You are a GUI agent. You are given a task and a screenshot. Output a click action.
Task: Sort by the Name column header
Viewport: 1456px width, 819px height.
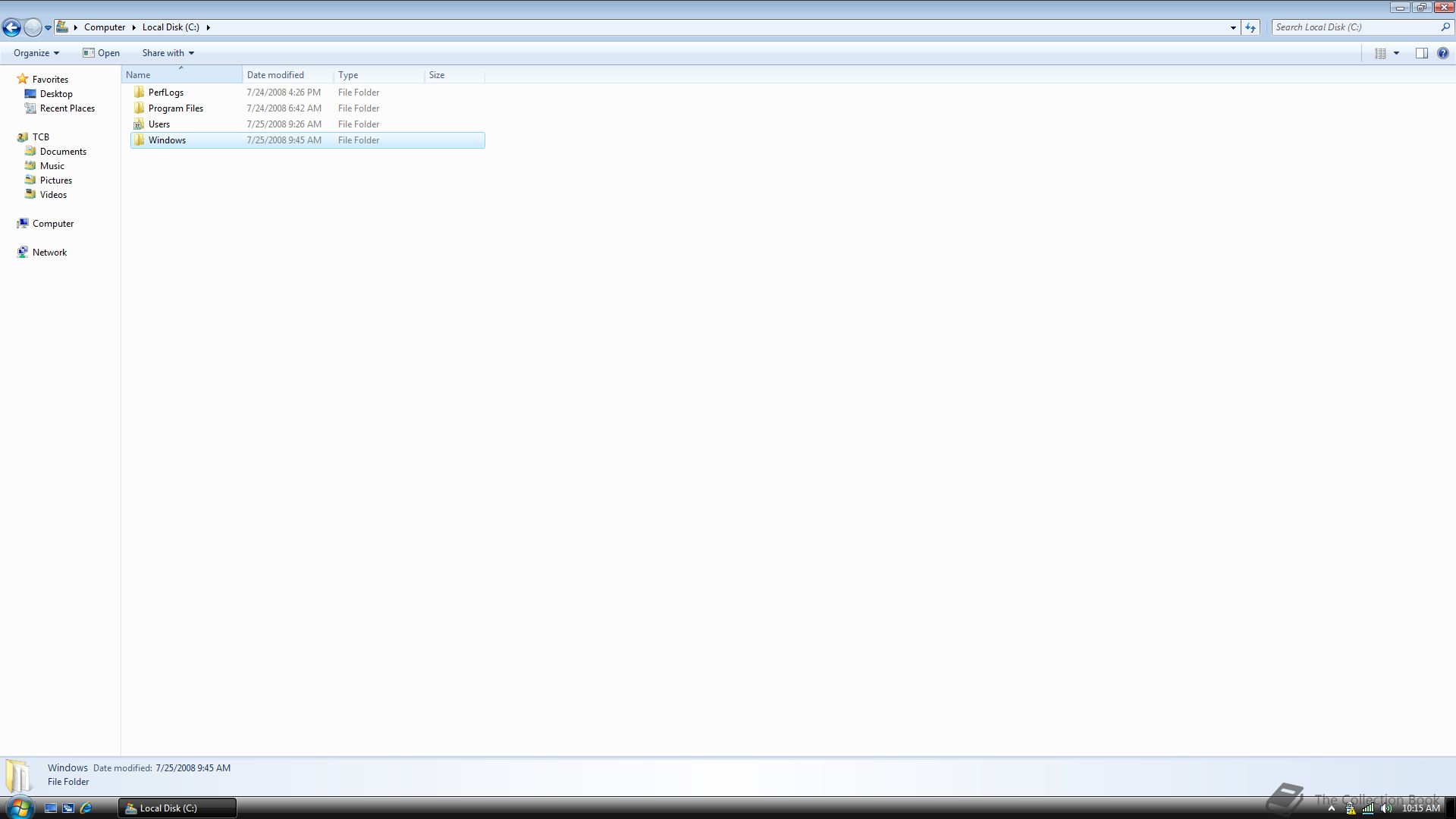[182, 75]
